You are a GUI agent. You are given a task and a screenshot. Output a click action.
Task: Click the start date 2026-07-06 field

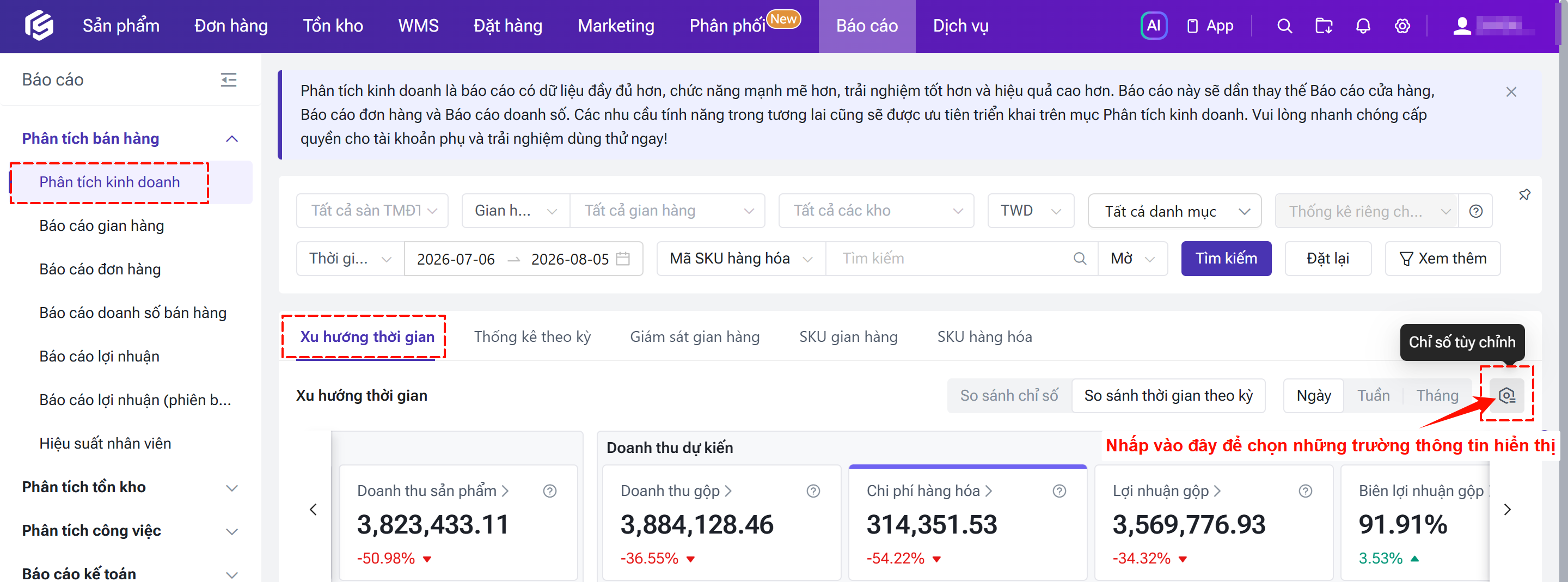pyautogui.click(x=455, y=259)
